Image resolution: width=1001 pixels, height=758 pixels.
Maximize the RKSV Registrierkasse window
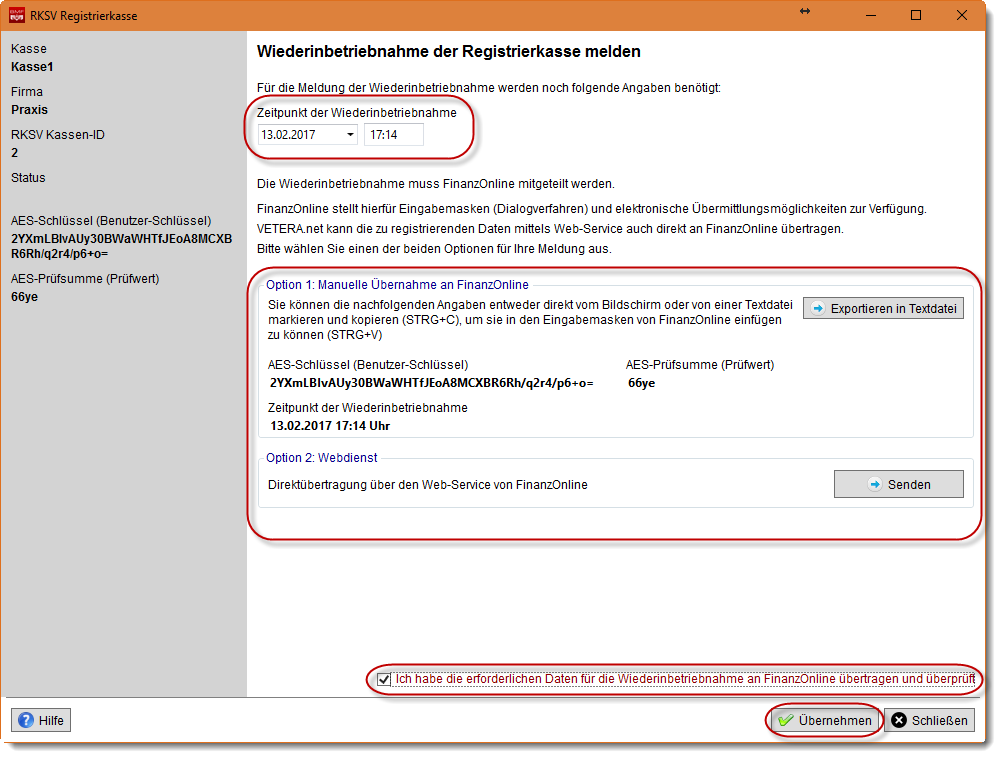(916, 16)
